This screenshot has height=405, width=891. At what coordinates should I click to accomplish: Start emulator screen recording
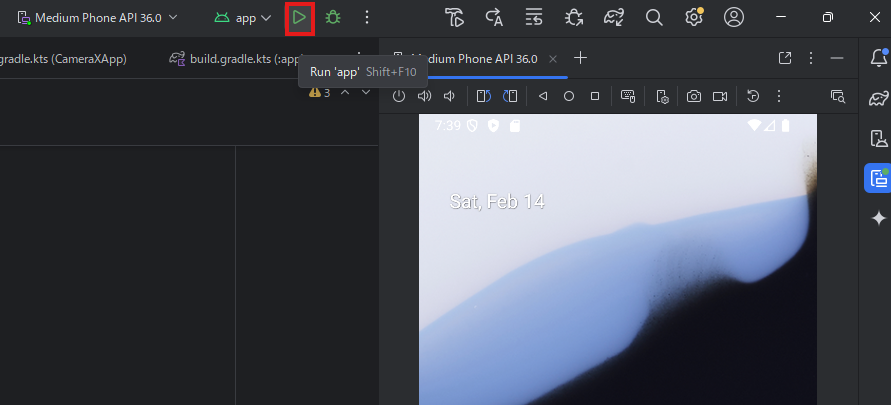[x=719, y=96]
